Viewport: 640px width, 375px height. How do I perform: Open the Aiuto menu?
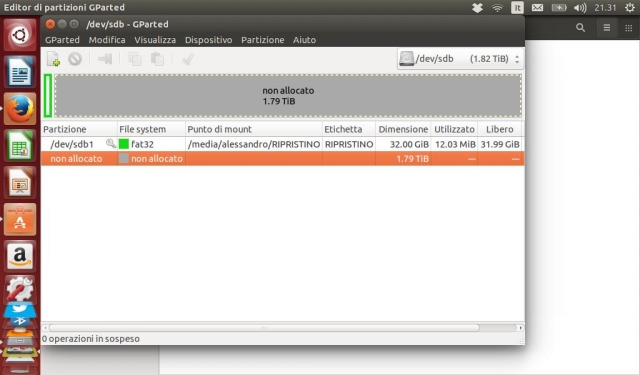304,40
